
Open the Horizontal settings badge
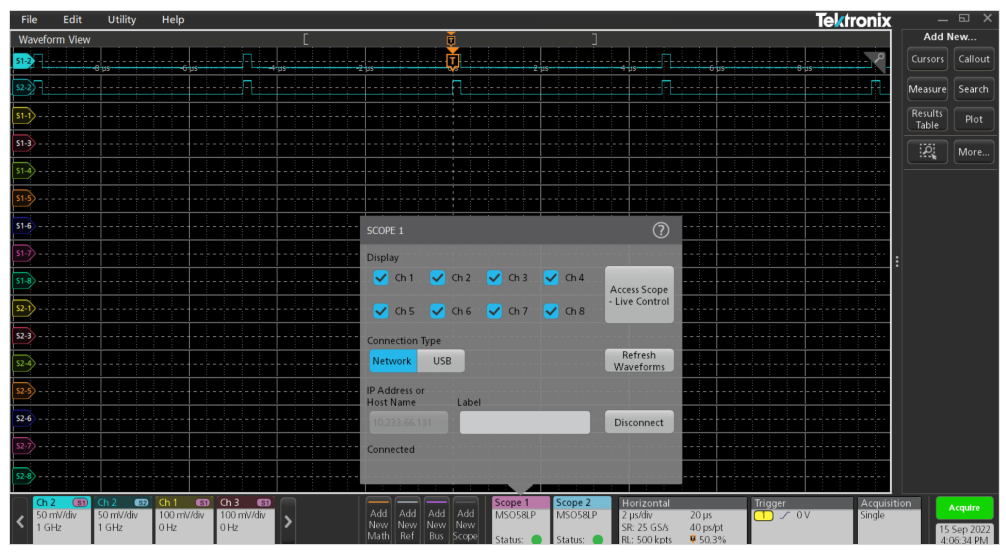point(683,521)
